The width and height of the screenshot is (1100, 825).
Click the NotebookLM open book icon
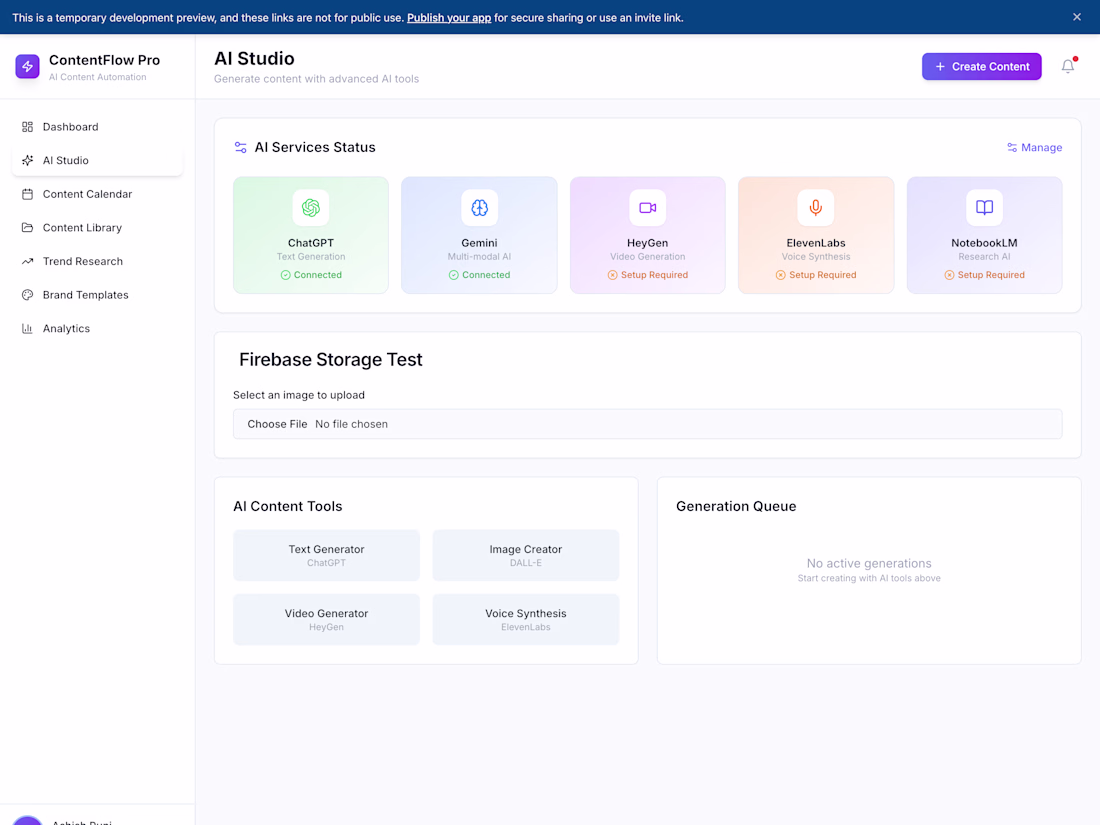(x=984, y=208)
